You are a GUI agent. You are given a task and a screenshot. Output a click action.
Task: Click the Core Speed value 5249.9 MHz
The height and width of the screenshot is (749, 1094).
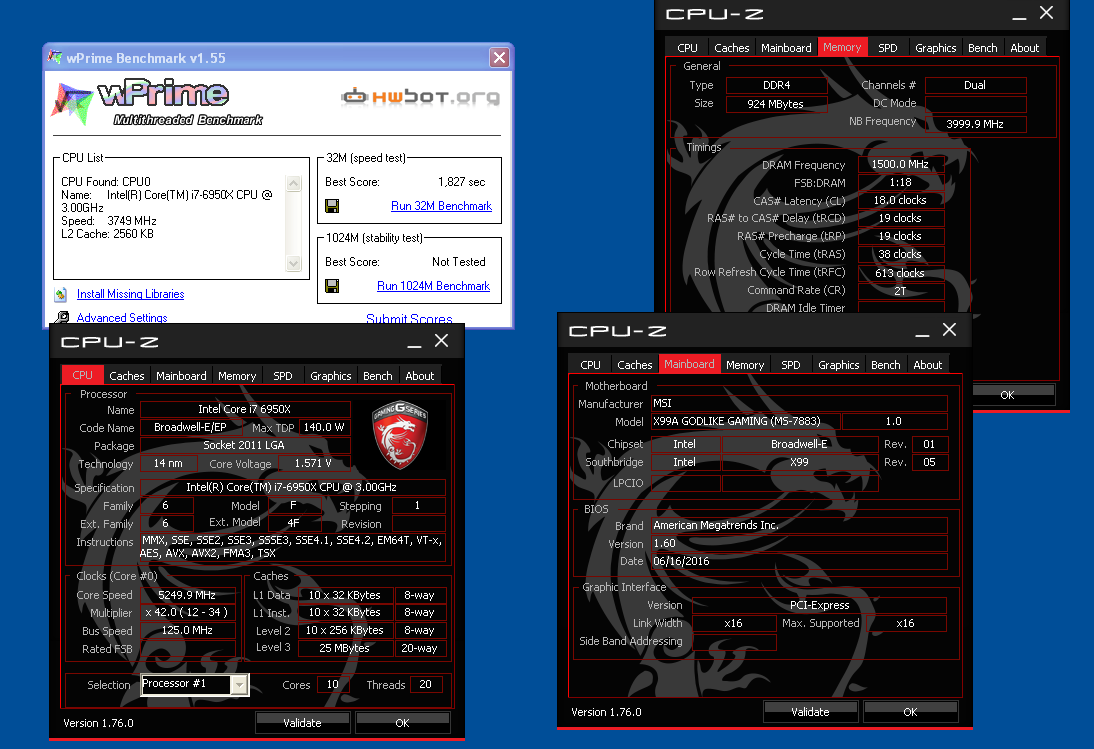click(187, 595)
